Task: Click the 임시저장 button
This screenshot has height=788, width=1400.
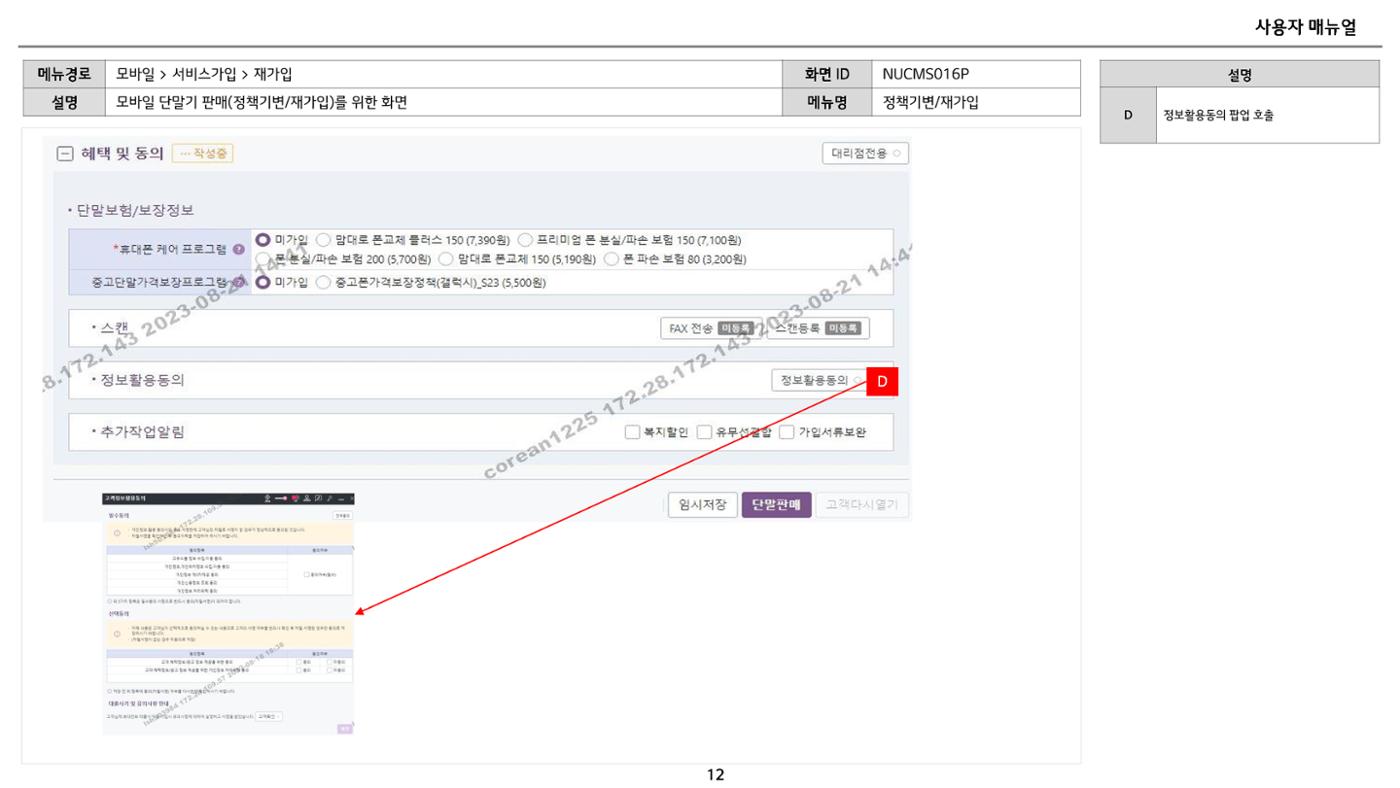Action: pyautogui.click(x=703, y=505)
